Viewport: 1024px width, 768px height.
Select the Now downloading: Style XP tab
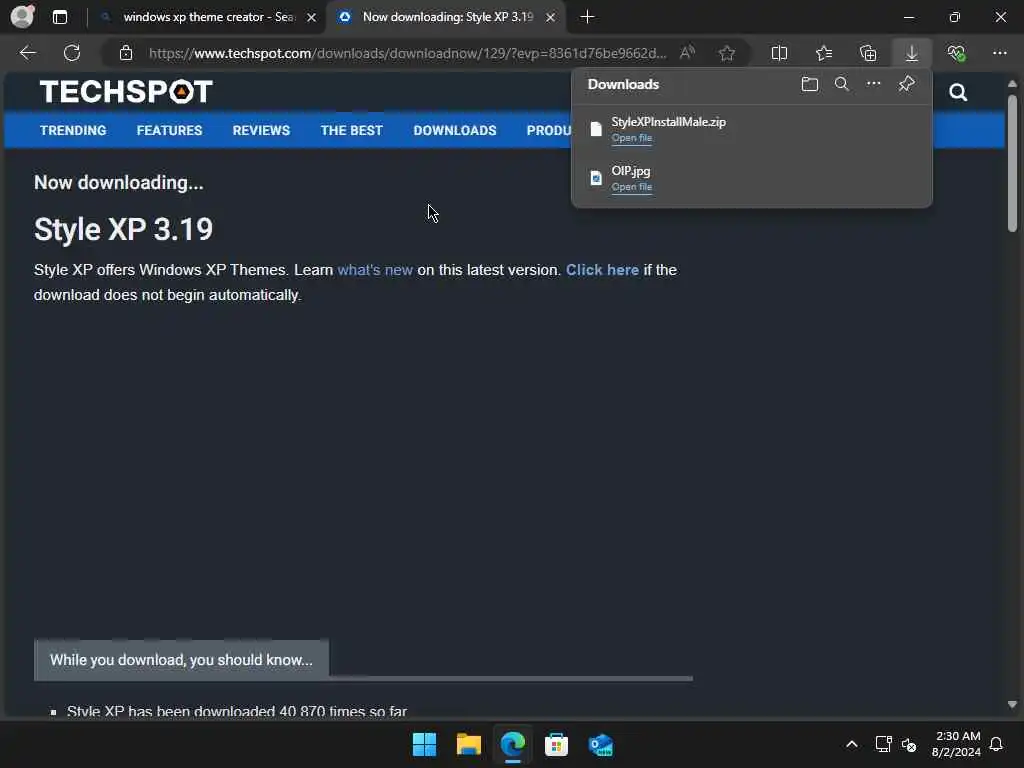coord(447,17)
